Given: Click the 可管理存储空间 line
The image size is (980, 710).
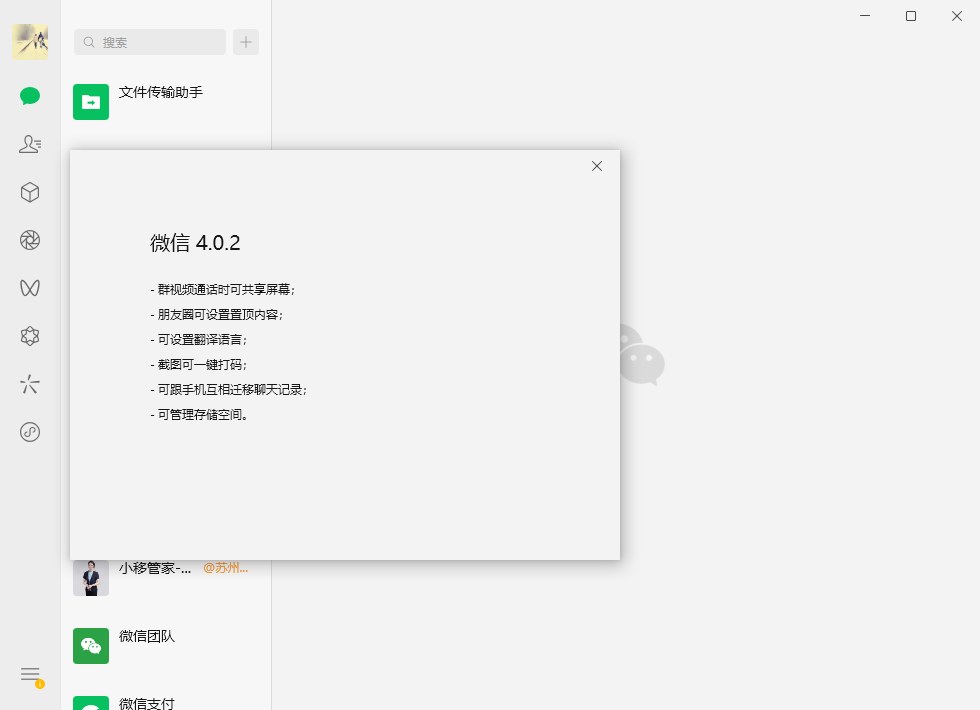Looking at the screenshot, I should click(x=199, y=414).
